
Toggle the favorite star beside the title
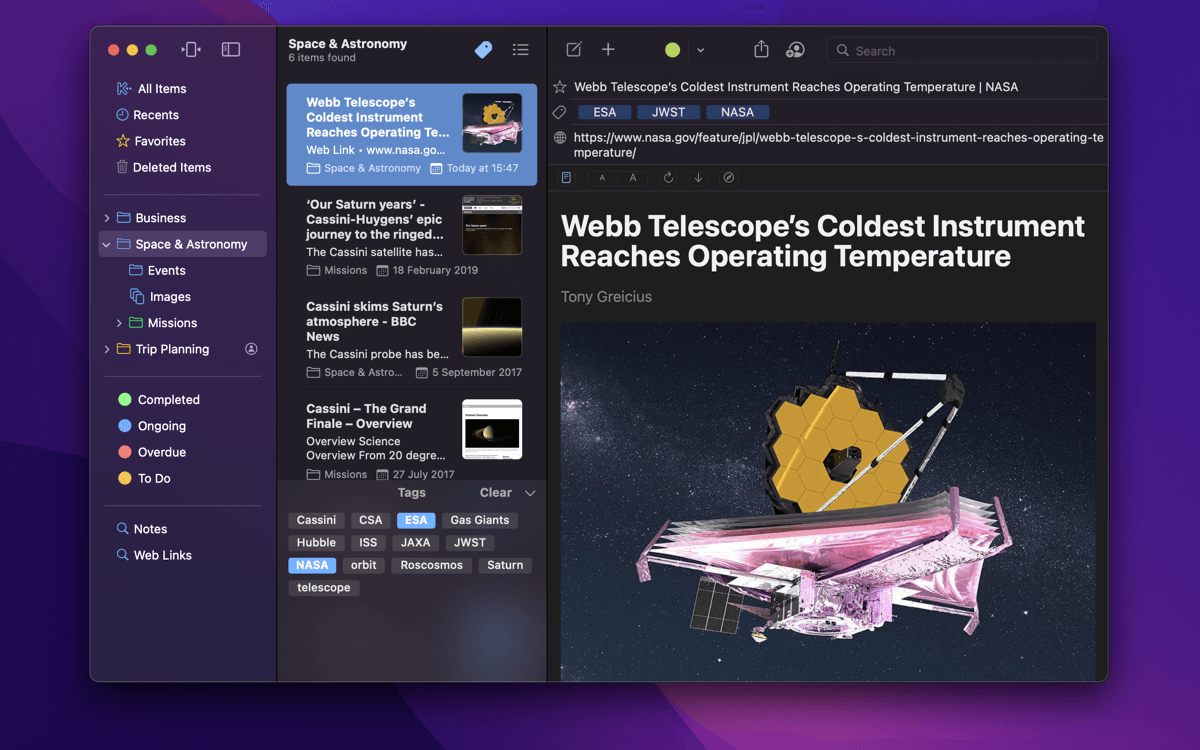click(560, 87)
